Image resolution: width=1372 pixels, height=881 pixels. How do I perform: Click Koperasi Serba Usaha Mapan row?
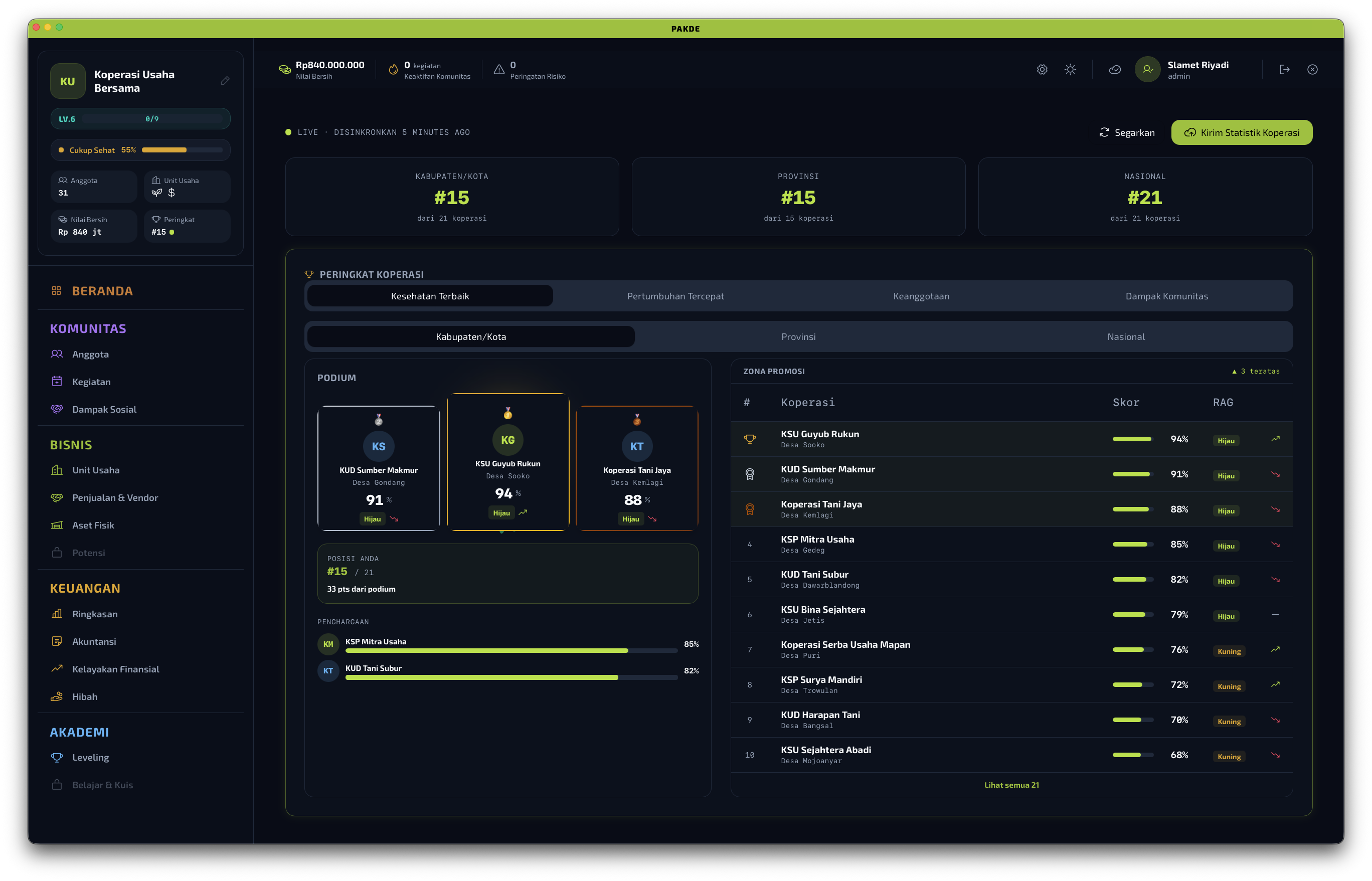point(1011,650)
